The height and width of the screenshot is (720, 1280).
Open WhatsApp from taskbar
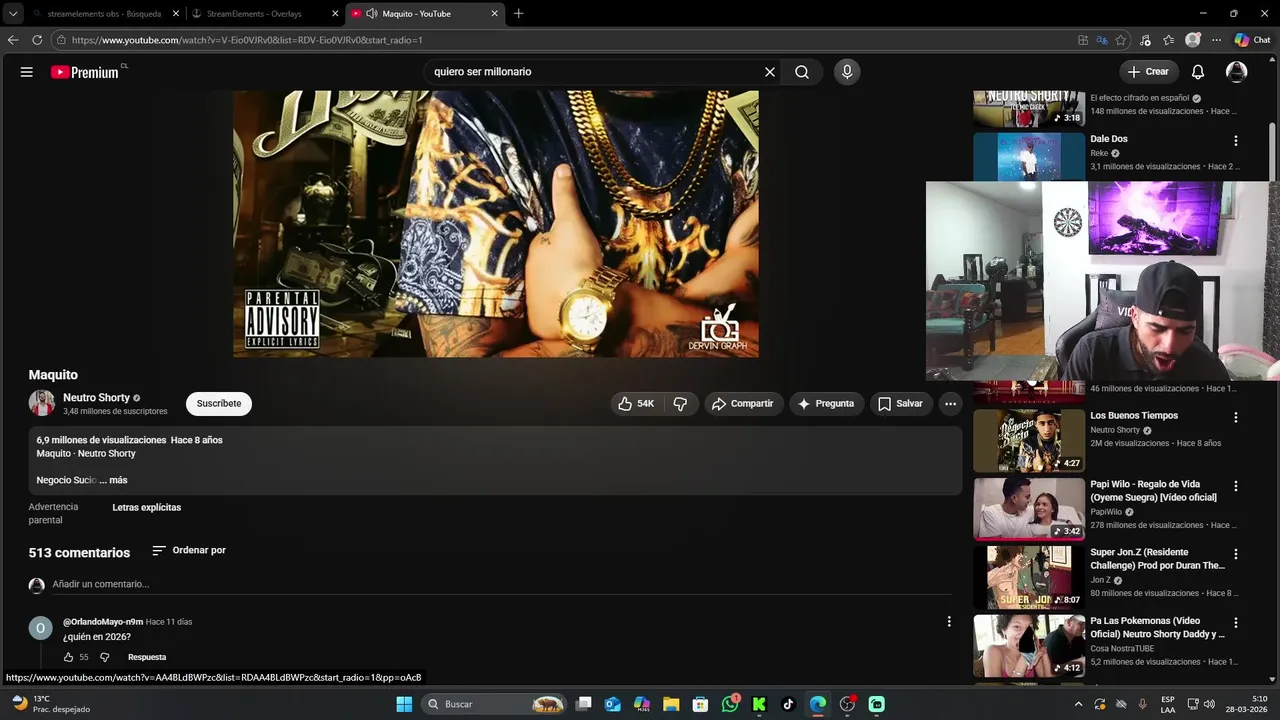pyautogui.click(x=730, y=704)
